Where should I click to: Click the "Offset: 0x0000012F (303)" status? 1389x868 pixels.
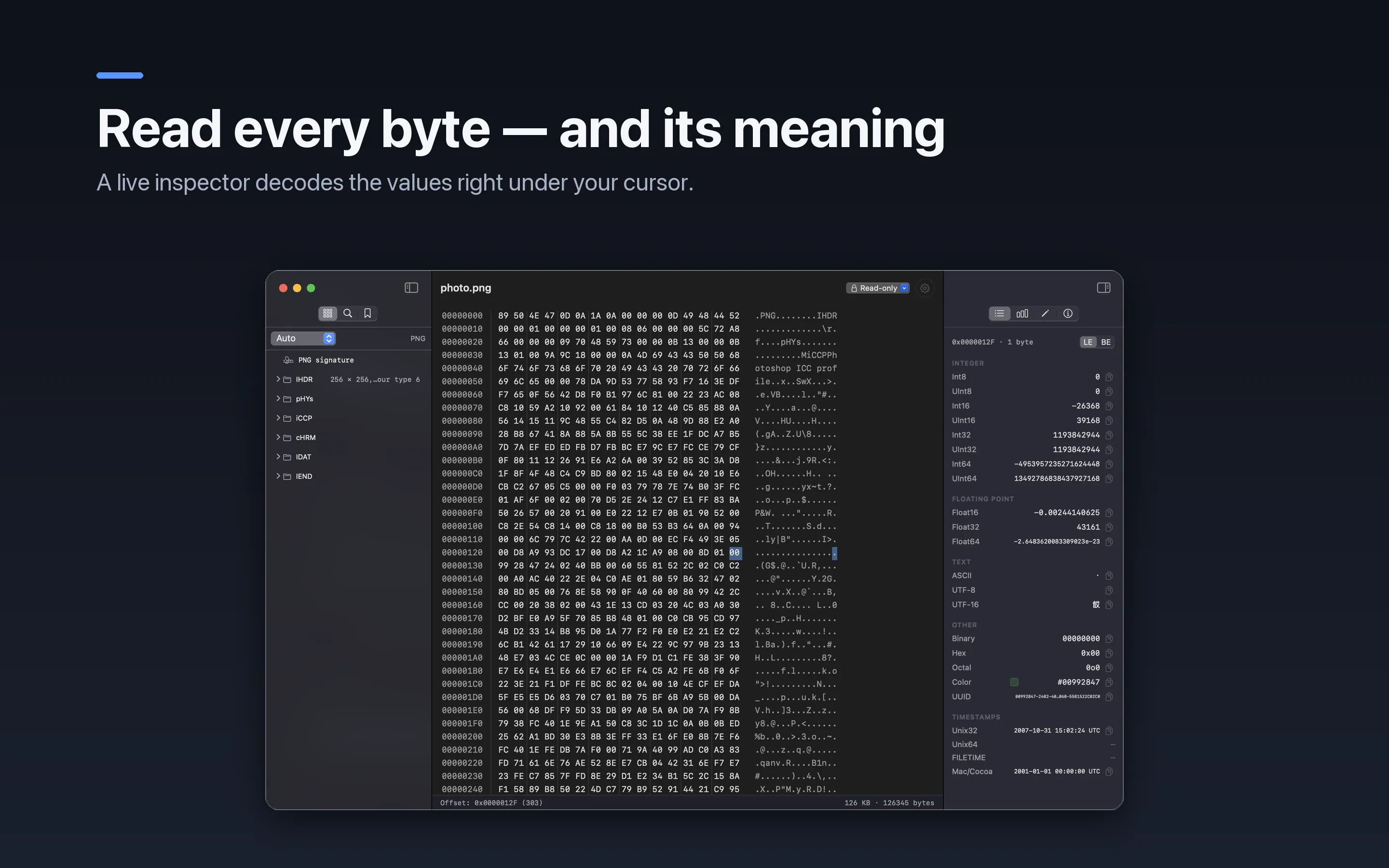[x=491, y=803]
